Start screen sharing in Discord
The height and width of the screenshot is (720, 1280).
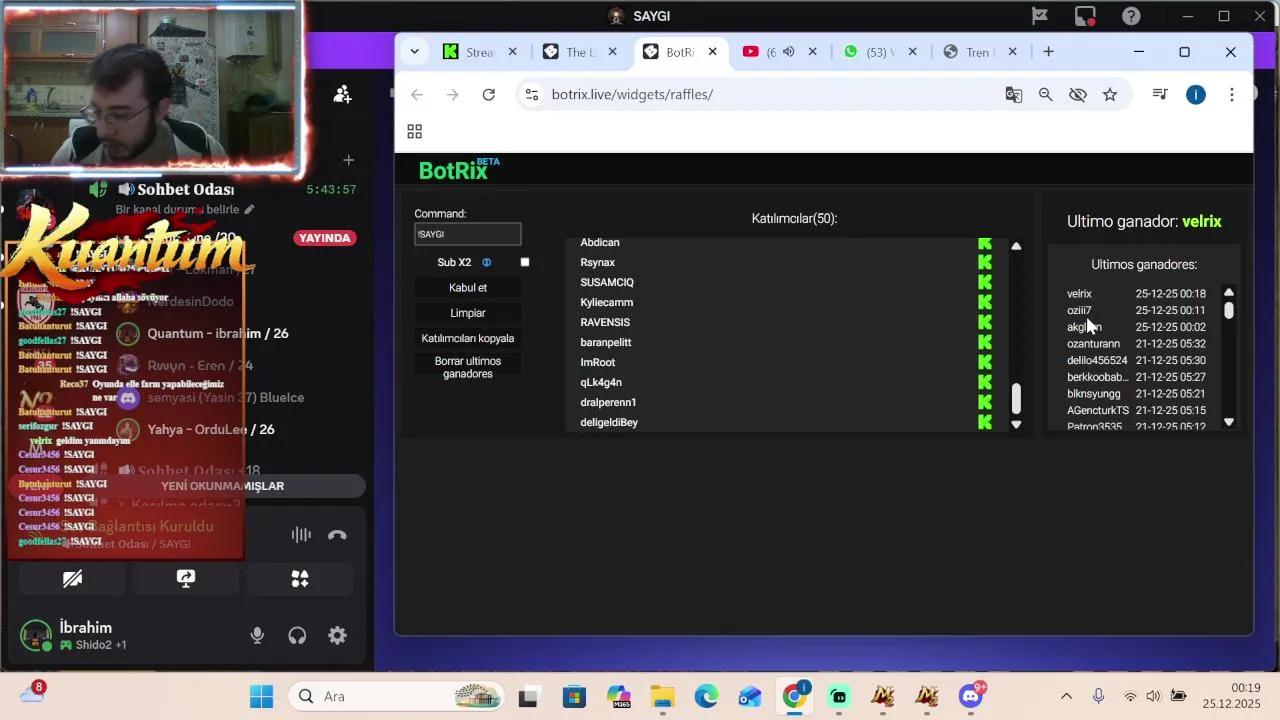point(186,578)
